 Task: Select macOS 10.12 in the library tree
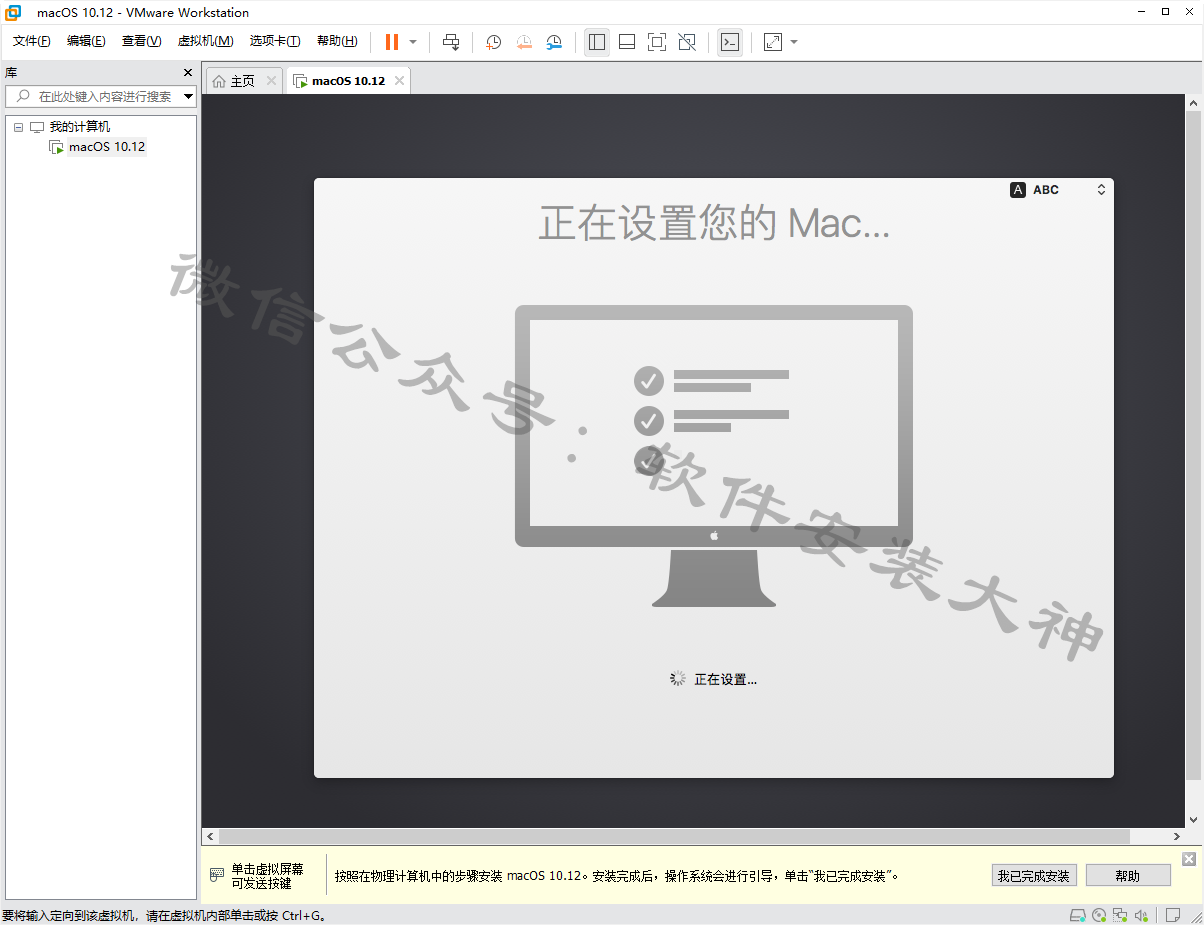point(107,147)
